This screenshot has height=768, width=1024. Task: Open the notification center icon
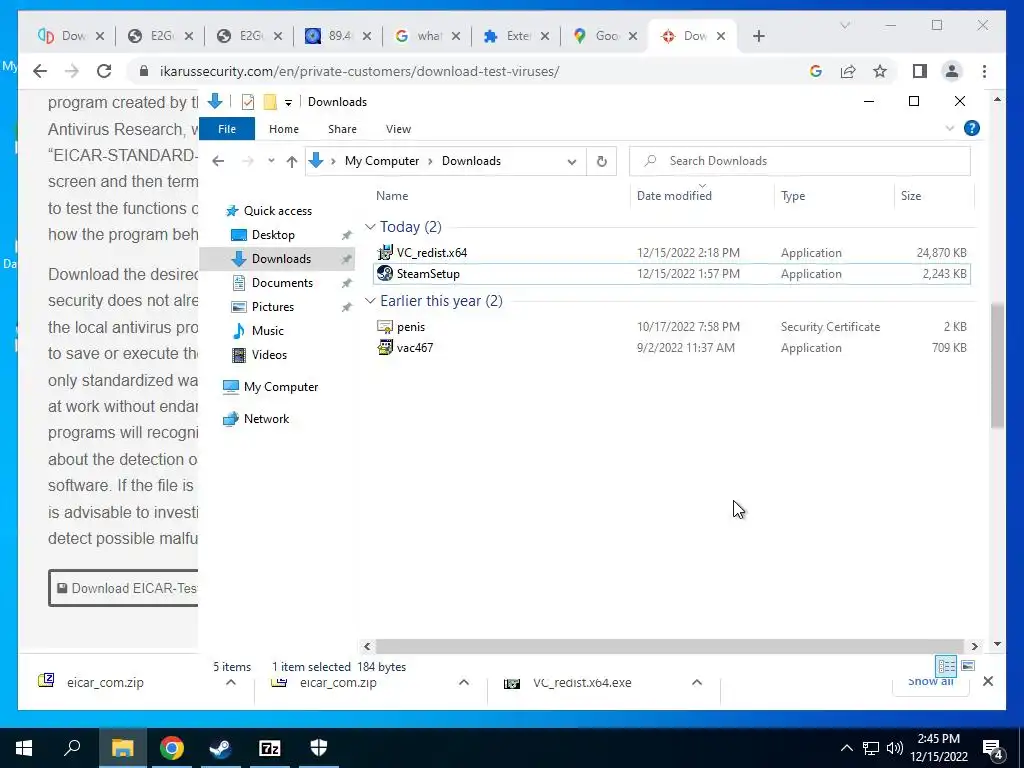coord(993,749)
